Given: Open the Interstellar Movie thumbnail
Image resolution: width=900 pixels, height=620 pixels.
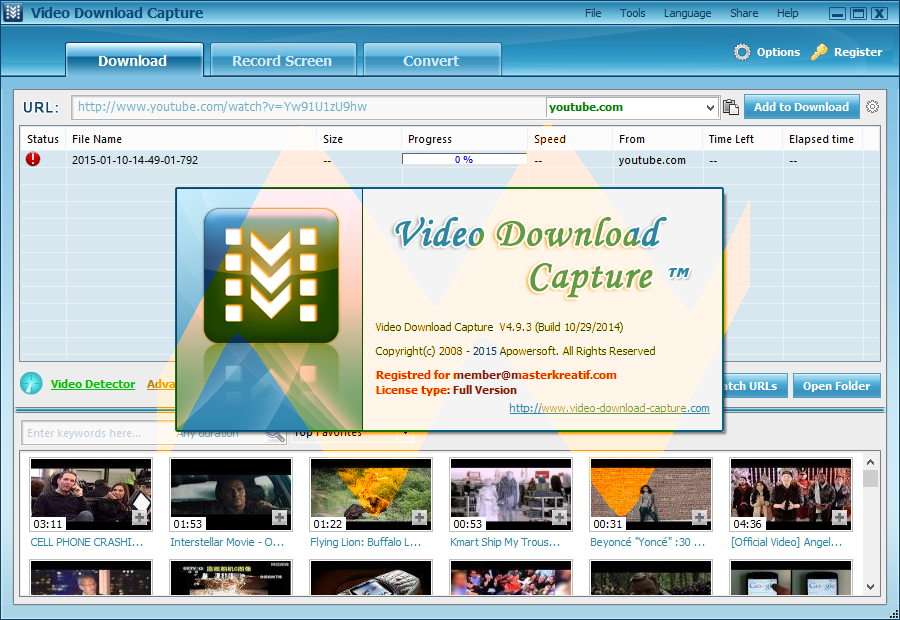Looking at the screenshot, I should (x=231, y=494).
